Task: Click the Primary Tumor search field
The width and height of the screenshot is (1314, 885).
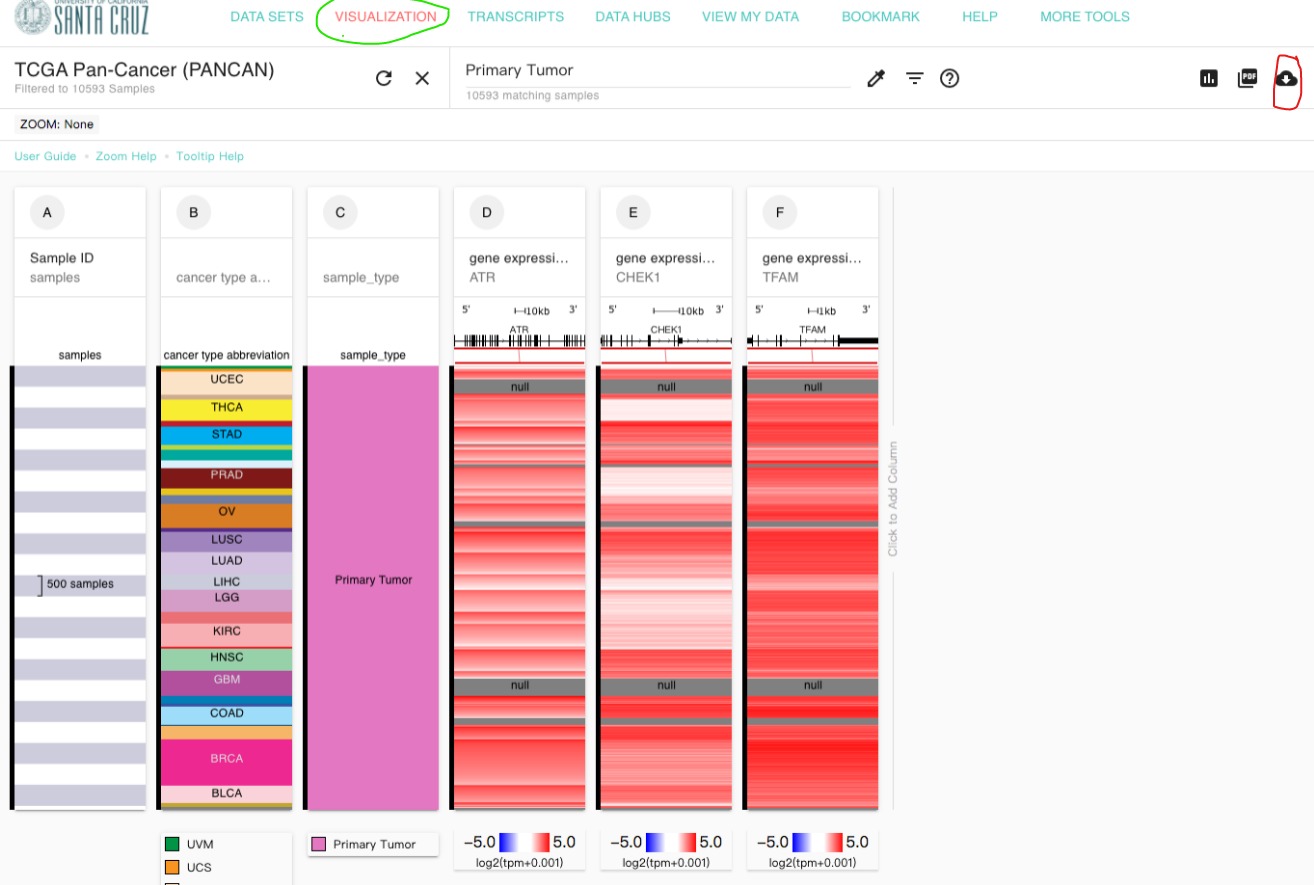Action: (x=656, y=71)
